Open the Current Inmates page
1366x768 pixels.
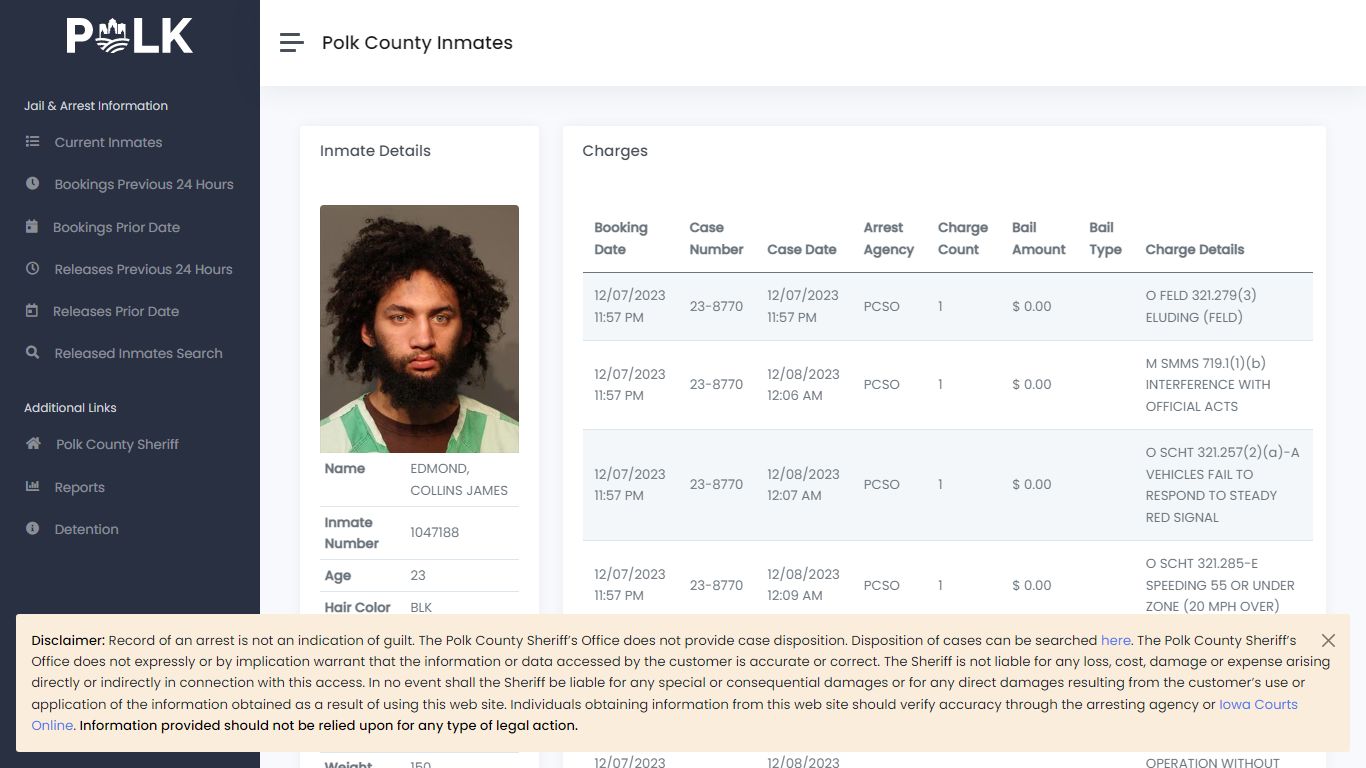pos(108,142)
